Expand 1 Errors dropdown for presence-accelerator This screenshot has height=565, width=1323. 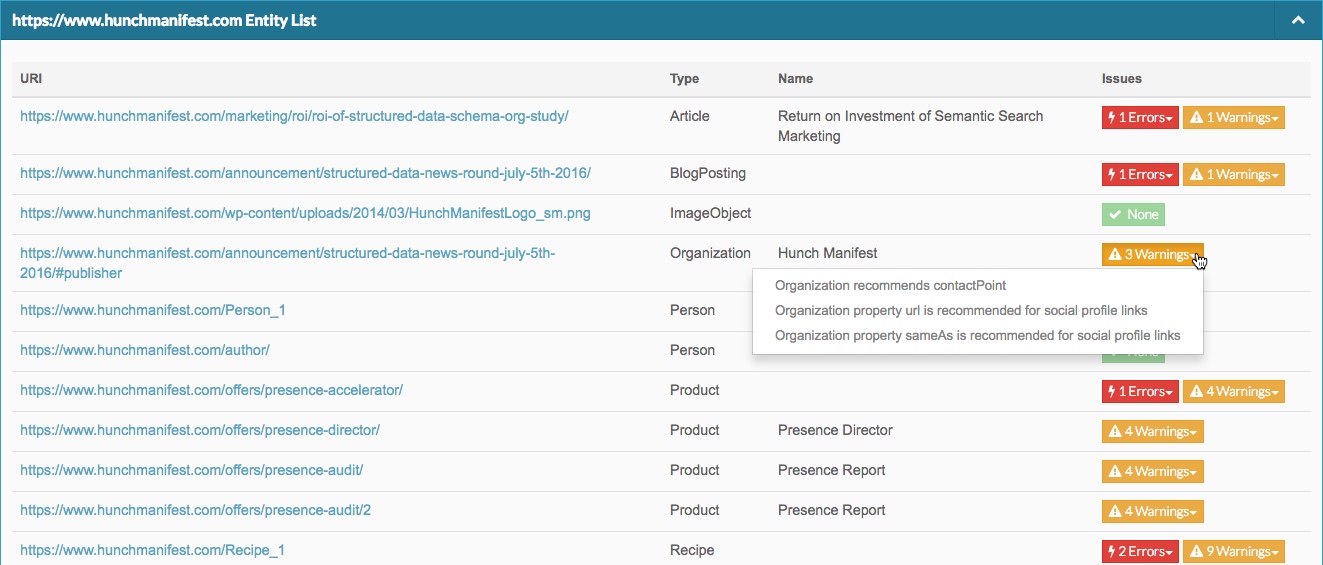click(x=1140, y=392)
